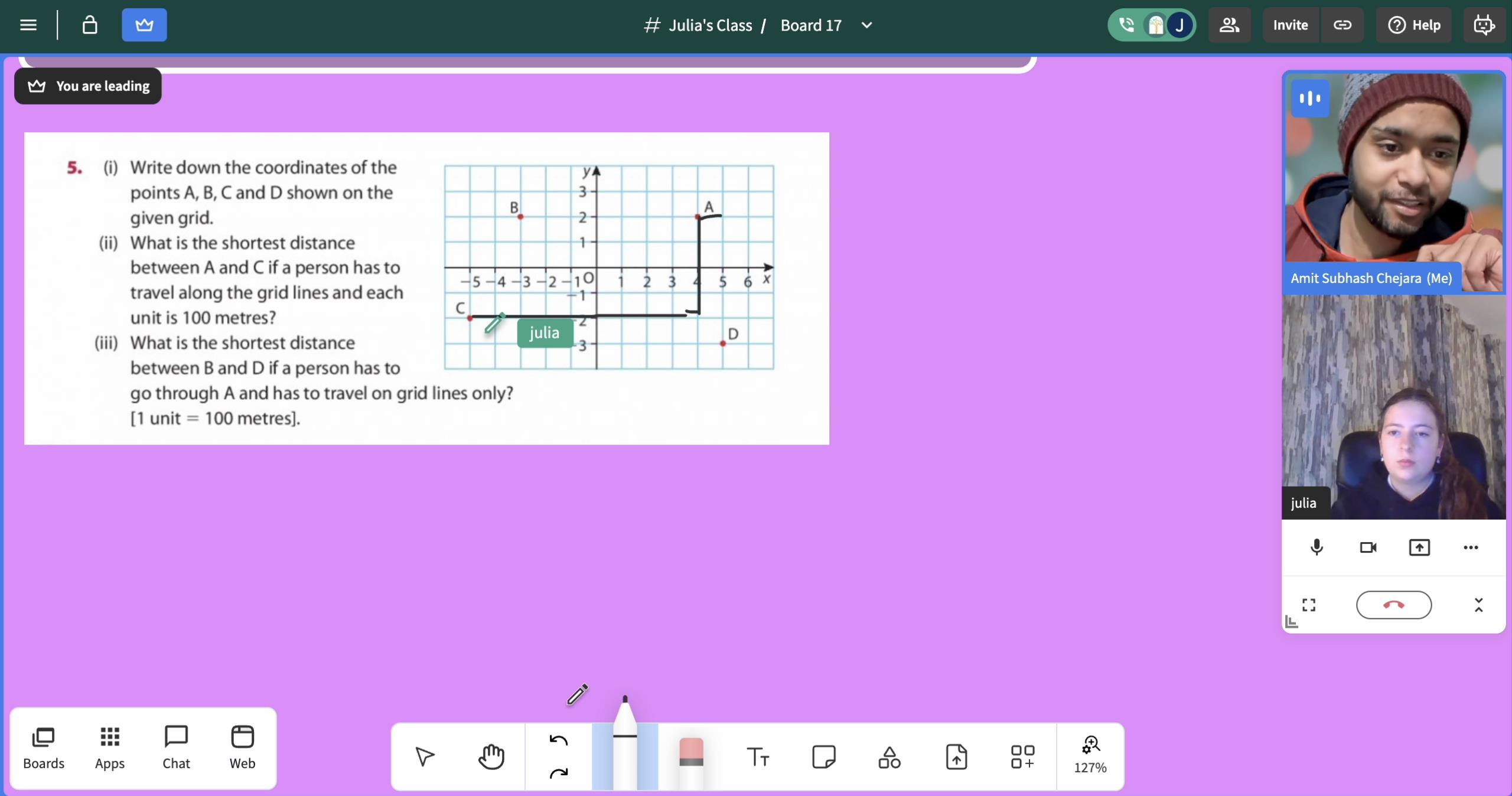1512x796 pixels.
Task: Select the Text tool
Action: click(x=758, y=756)
